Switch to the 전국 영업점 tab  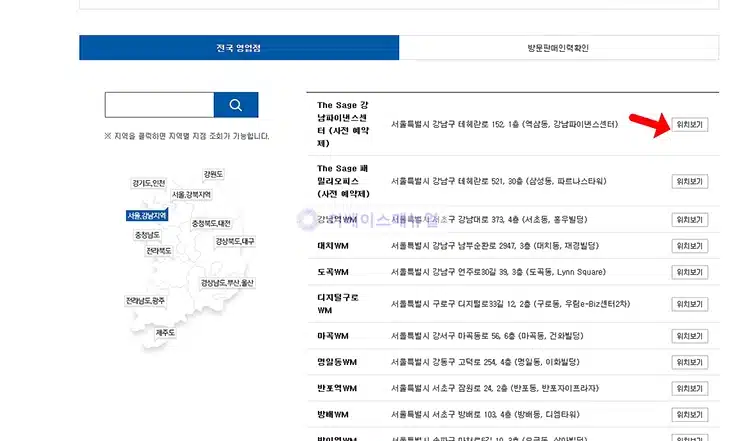tap(239, 47)
